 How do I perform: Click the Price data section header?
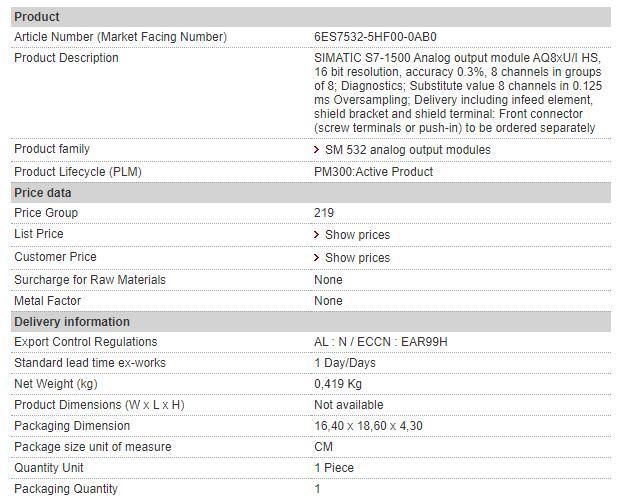point(43,193)
